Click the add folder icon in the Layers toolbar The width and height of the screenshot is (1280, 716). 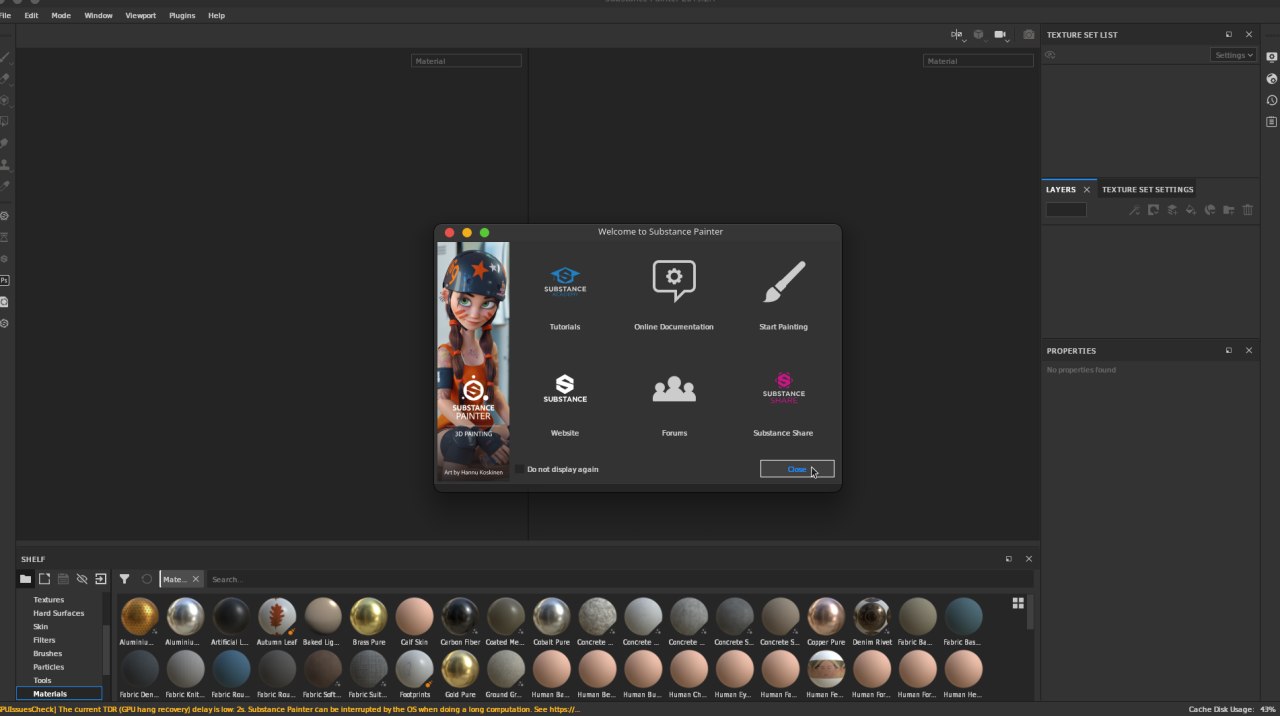click(x=1229, y=210)
